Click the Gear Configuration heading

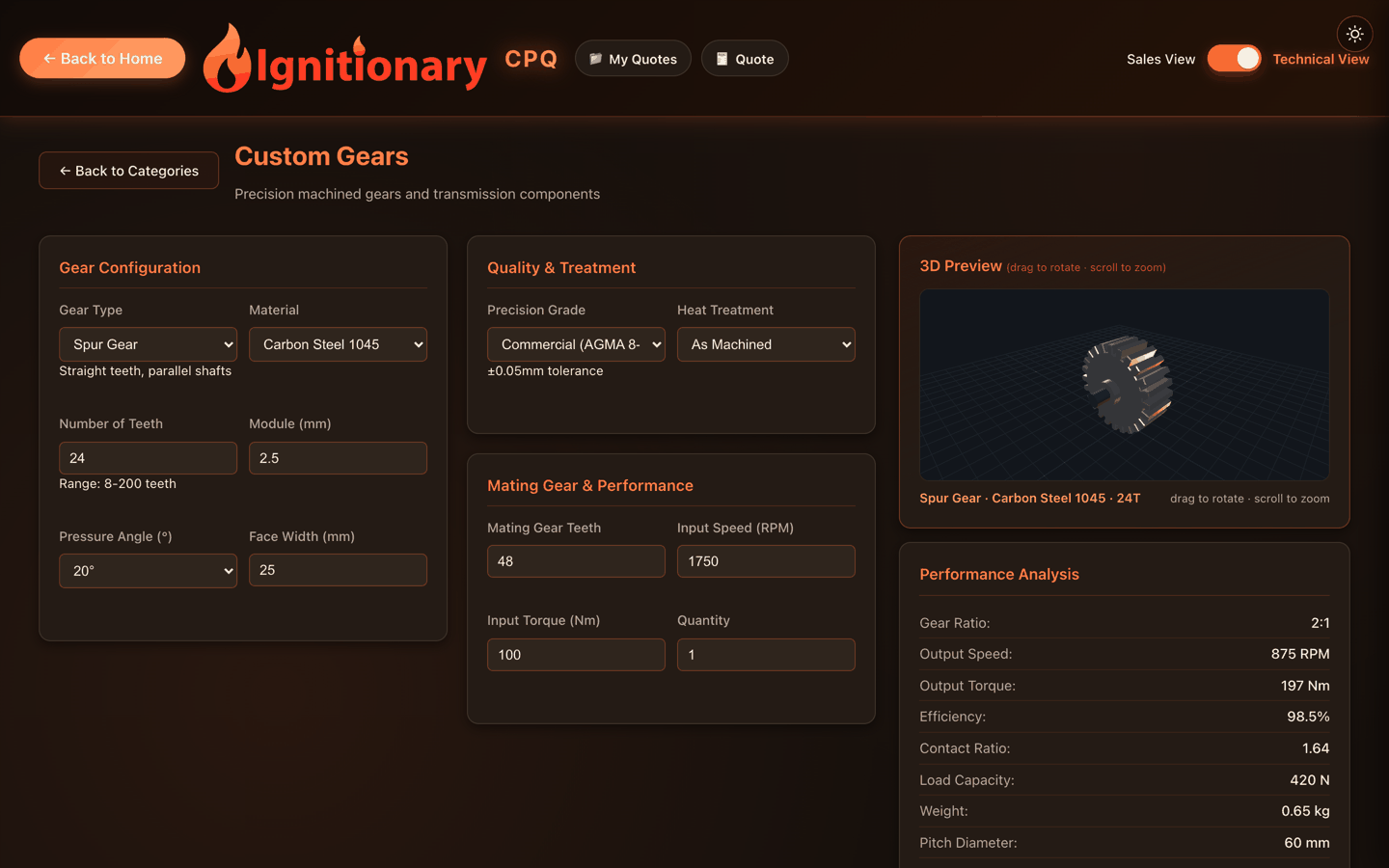pyautogui.click(x=129, y=268)
